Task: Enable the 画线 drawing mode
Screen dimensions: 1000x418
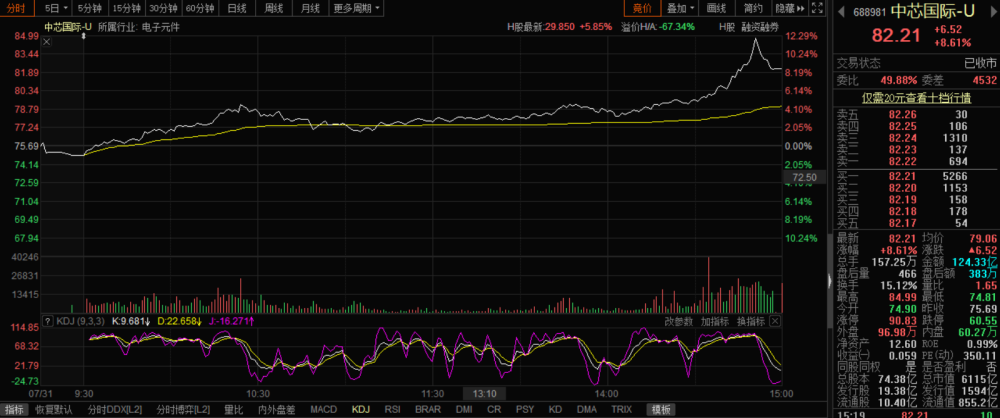Action: pyautogui.click(x=717, y=8)
